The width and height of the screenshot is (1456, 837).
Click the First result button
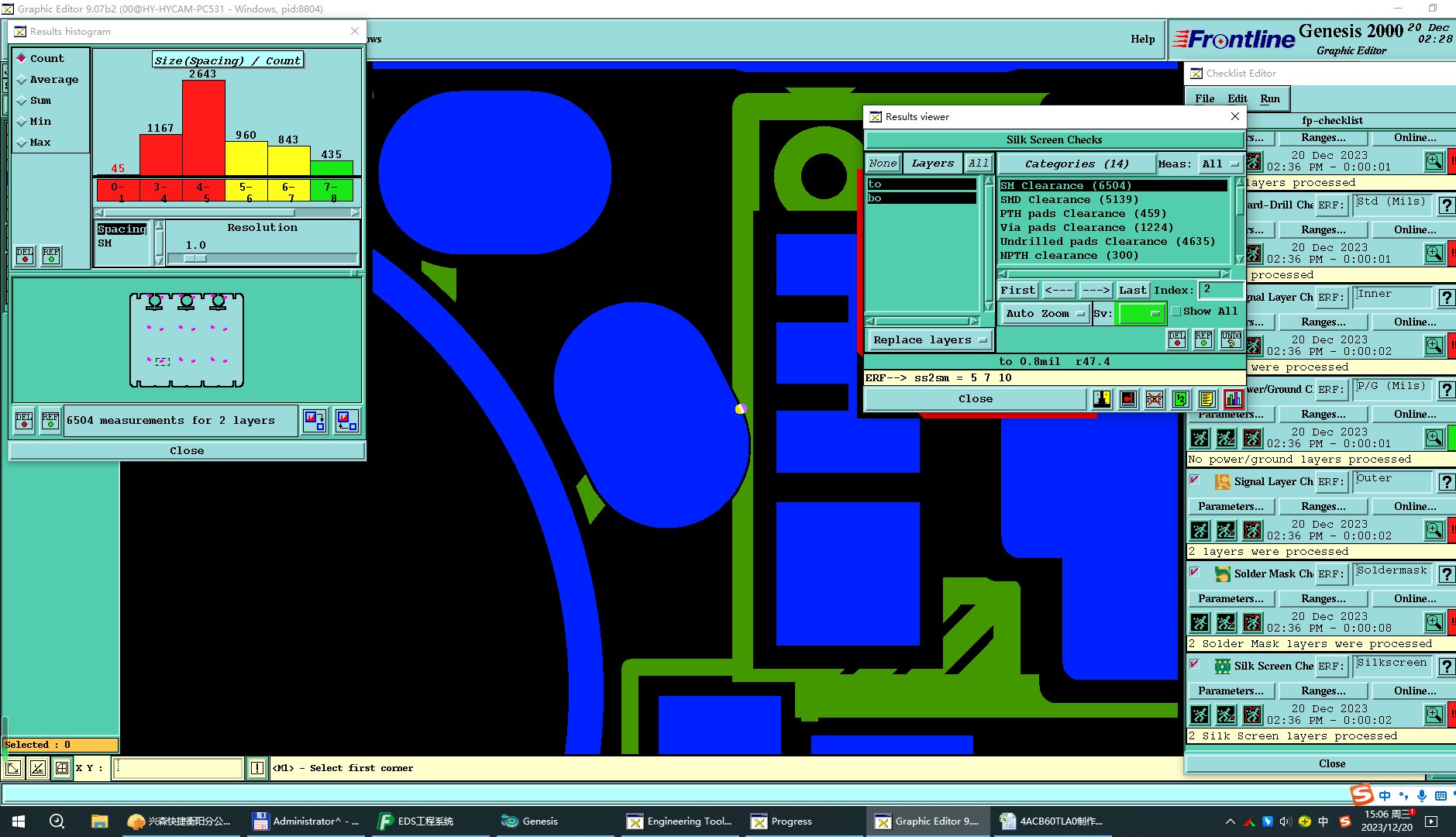pos(1017,290)
